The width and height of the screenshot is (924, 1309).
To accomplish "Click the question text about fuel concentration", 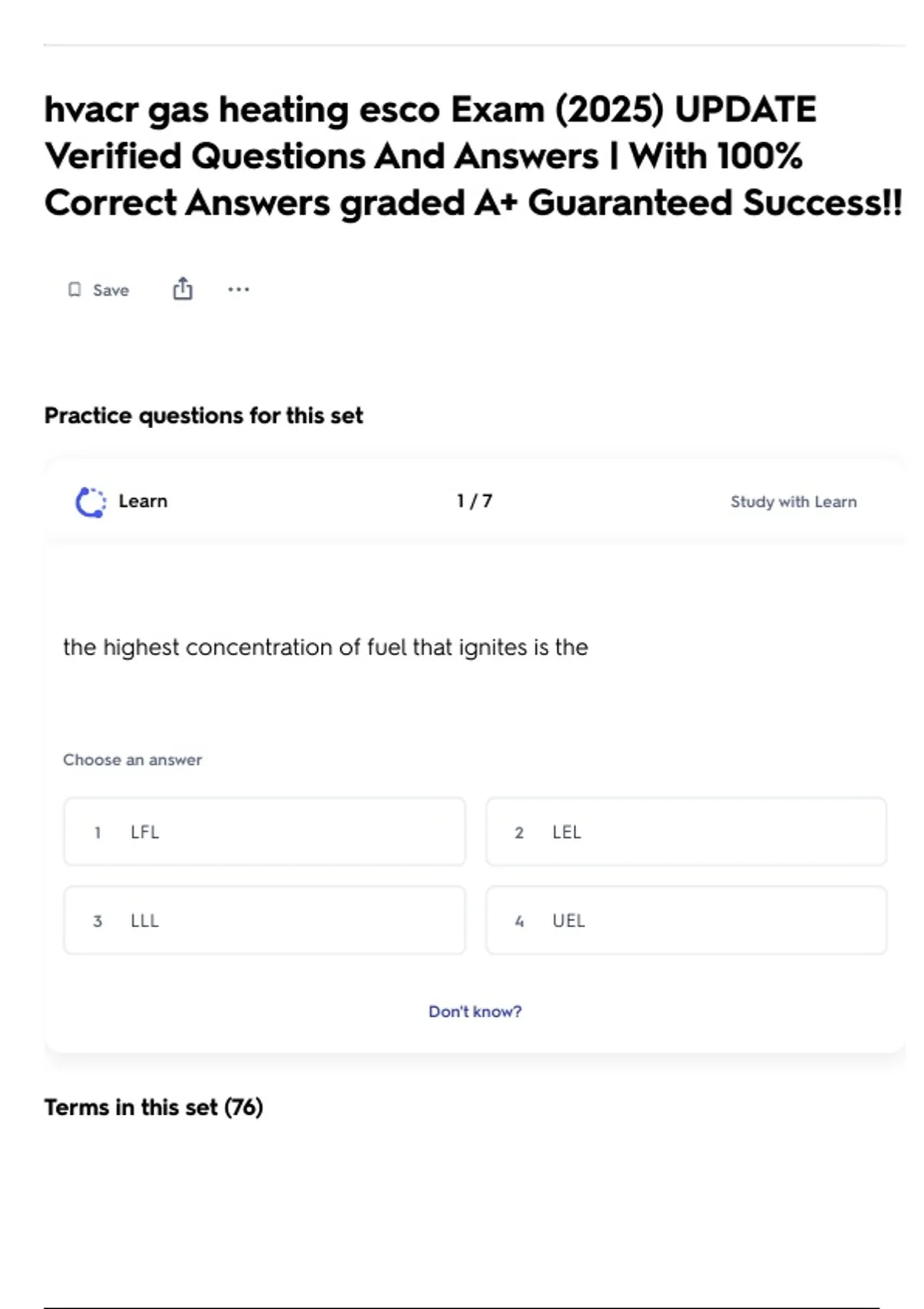I will click(x=325, y=648).
